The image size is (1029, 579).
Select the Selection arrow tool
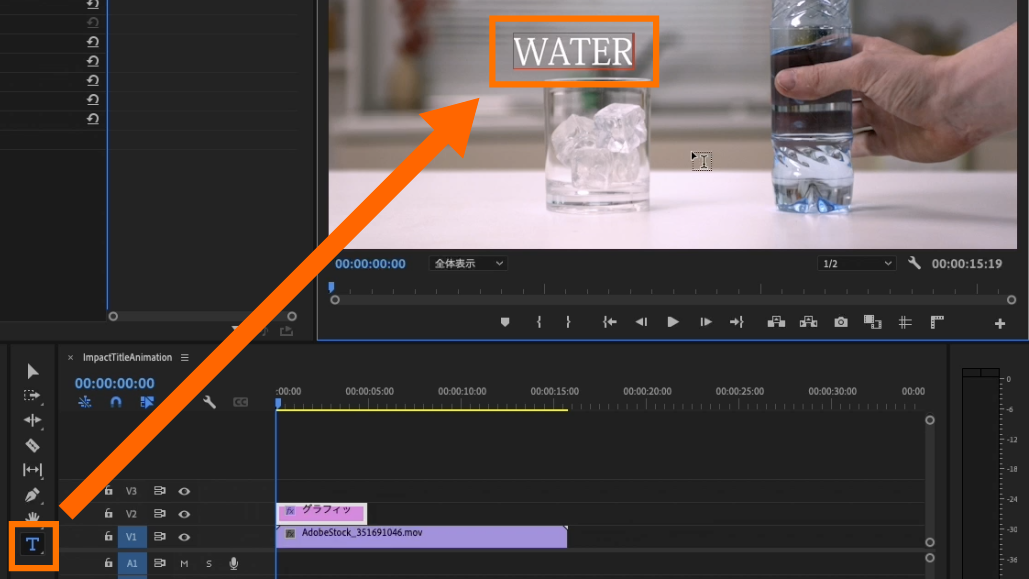coord(32,372)
